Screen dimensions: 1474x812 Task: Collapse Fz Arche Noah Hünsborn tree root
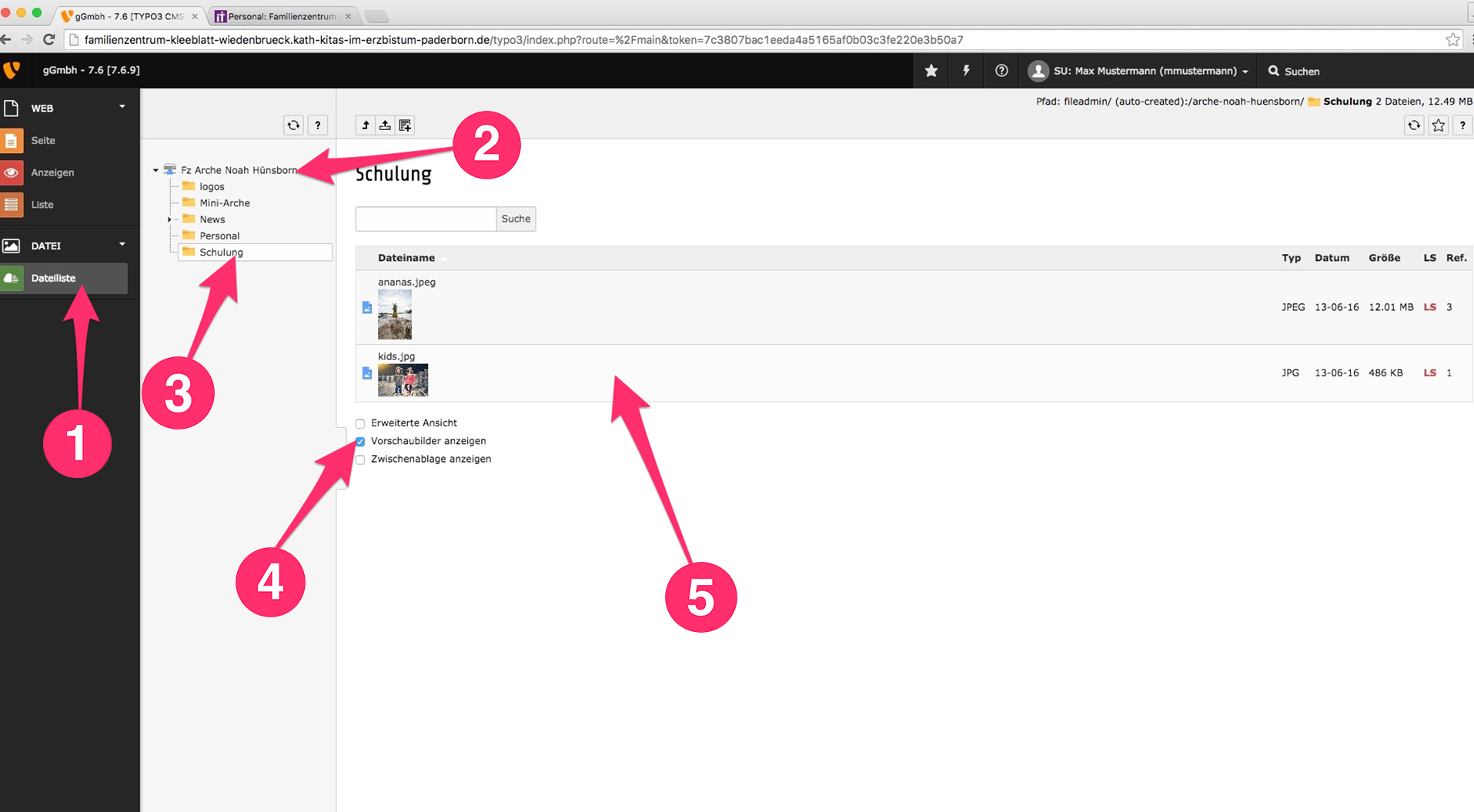(x=155, y=170)
